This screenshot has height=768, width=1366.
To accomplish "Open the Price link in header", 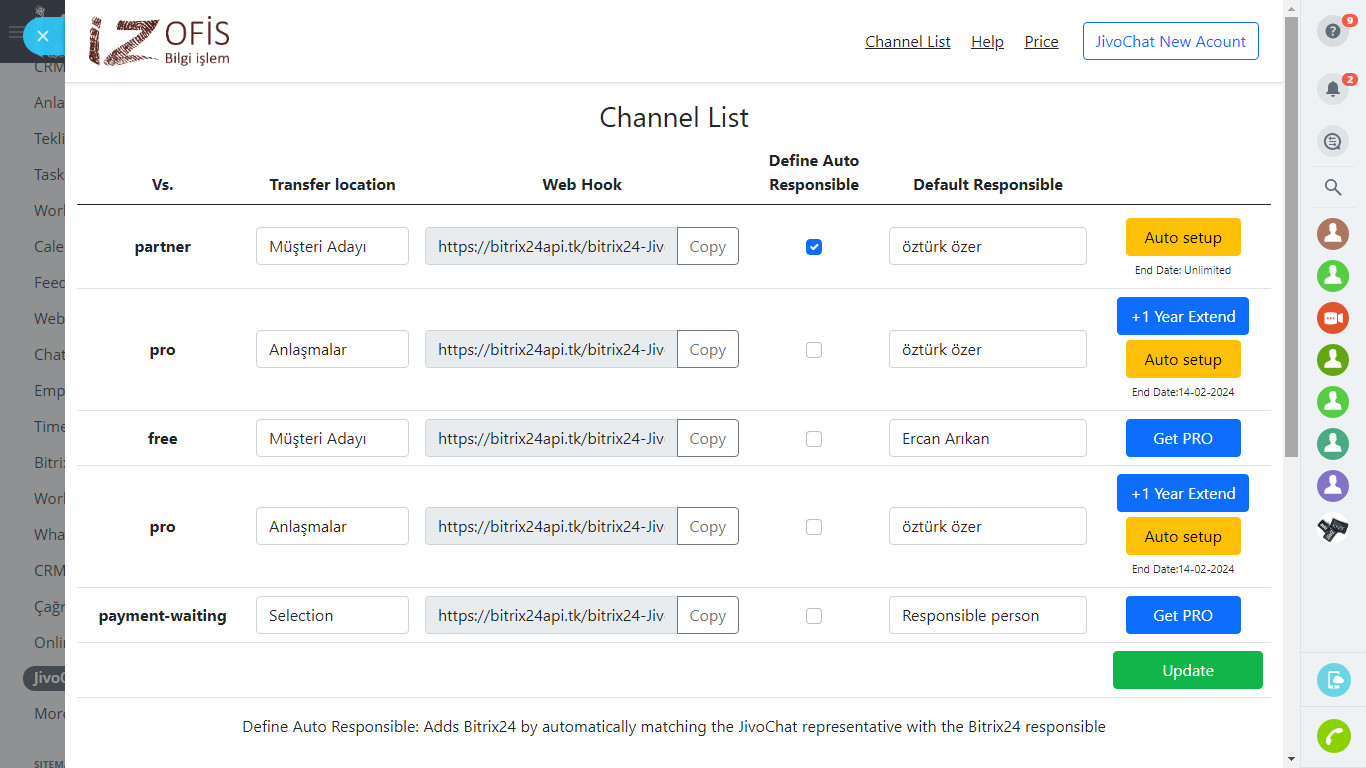I will (x=1041, y=42).
